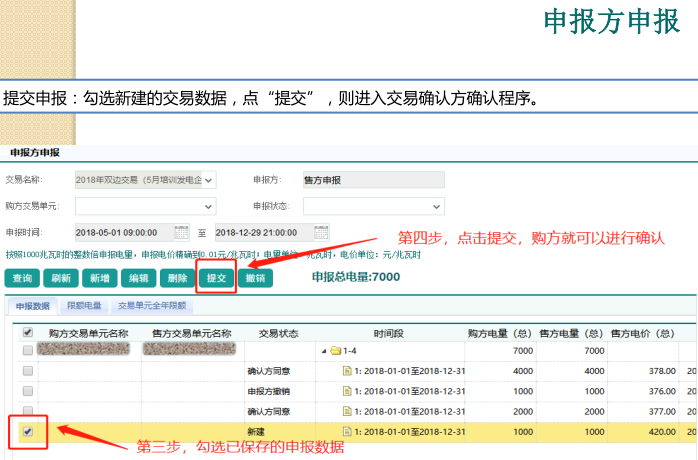Click document icon in 新建 row
Screen dimensions: 698x460
point(347,431)
